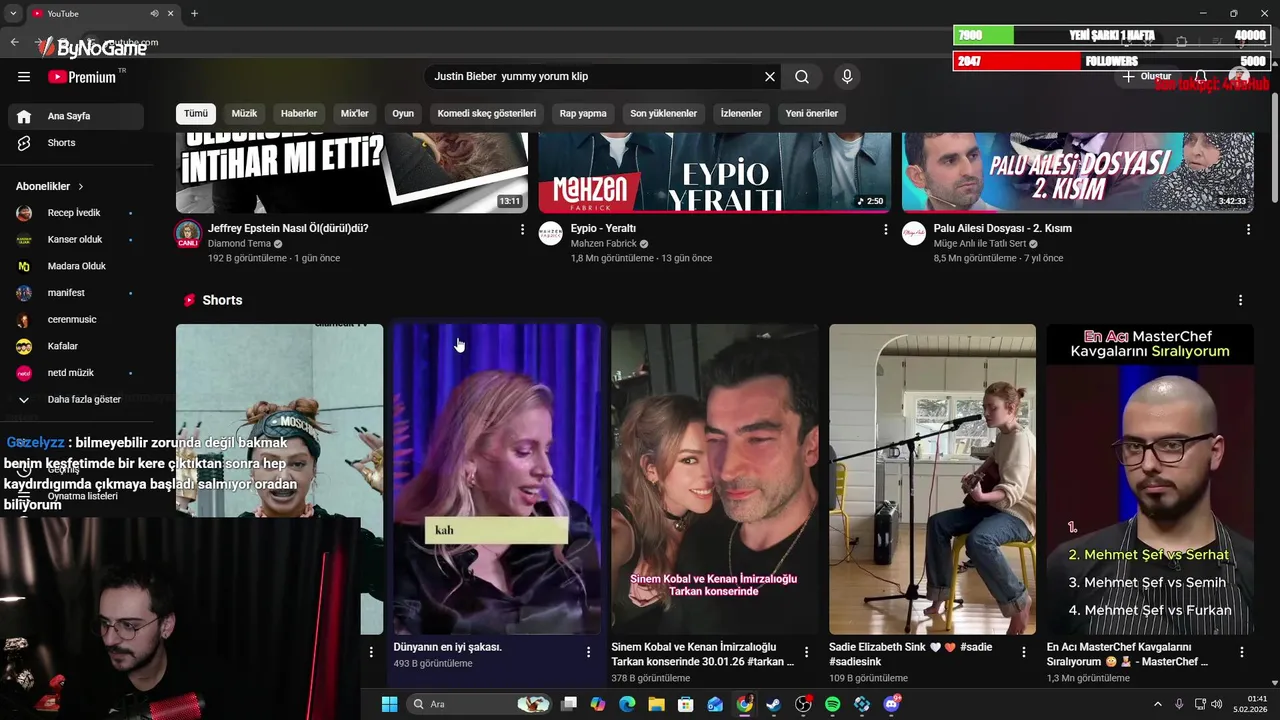Open options for Eypio - Yeraltı video

tap(885, 229)
